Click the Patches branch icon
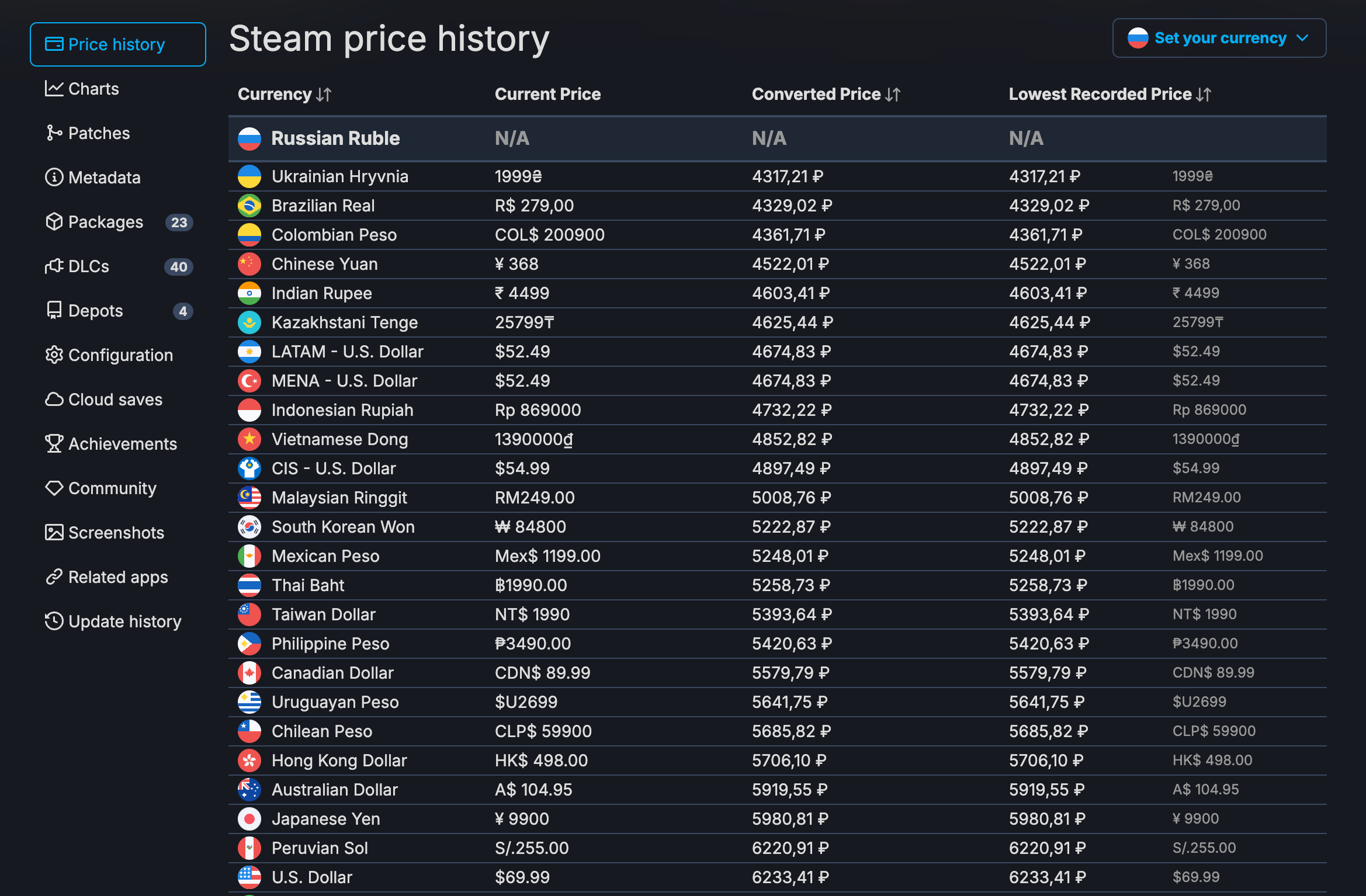The height and width of the screenshot is (896, 1366). tap(54, 133)
